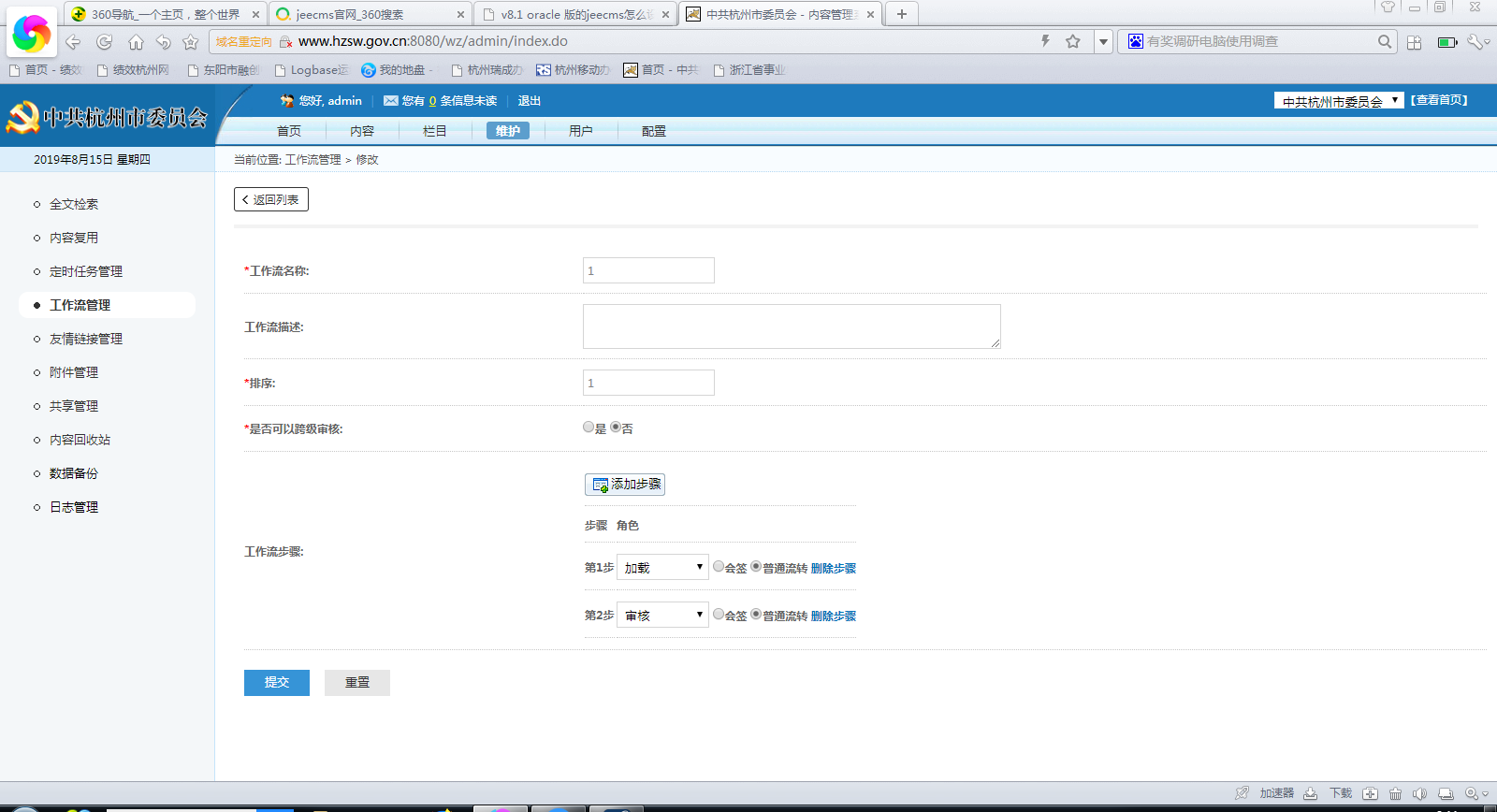
Task: Click the 排序 input field
Action: click(x=648, y=383)
